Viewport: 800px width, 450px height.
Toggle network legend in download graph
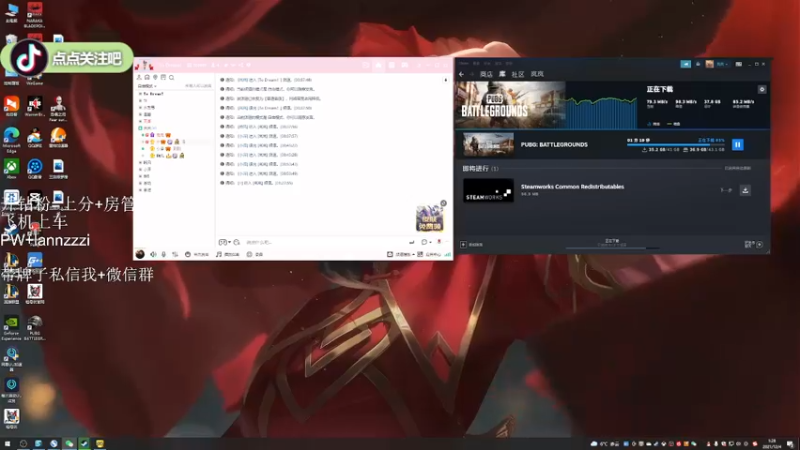(x=654, y=124)
